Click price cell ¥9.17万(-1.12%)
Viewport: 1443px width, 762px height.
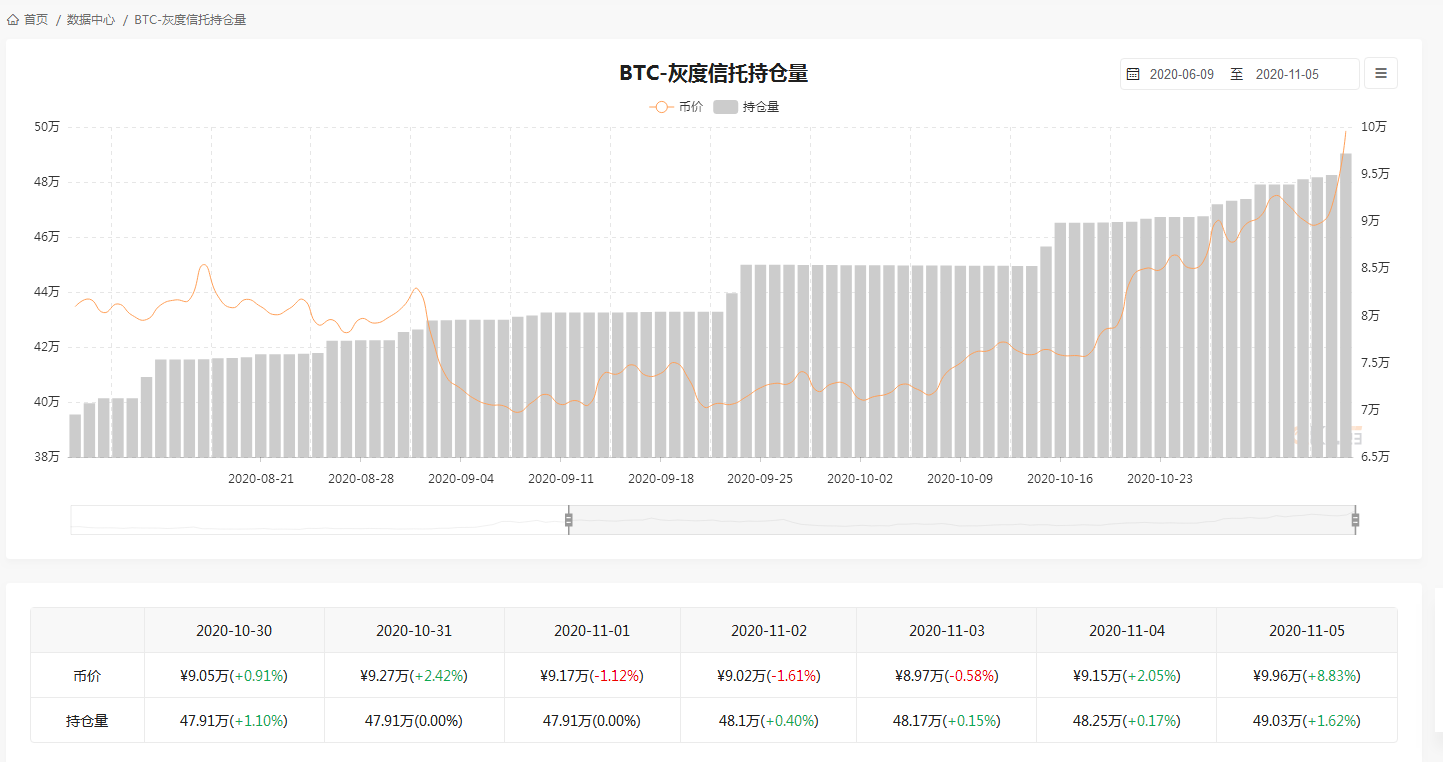pos(592,676)
